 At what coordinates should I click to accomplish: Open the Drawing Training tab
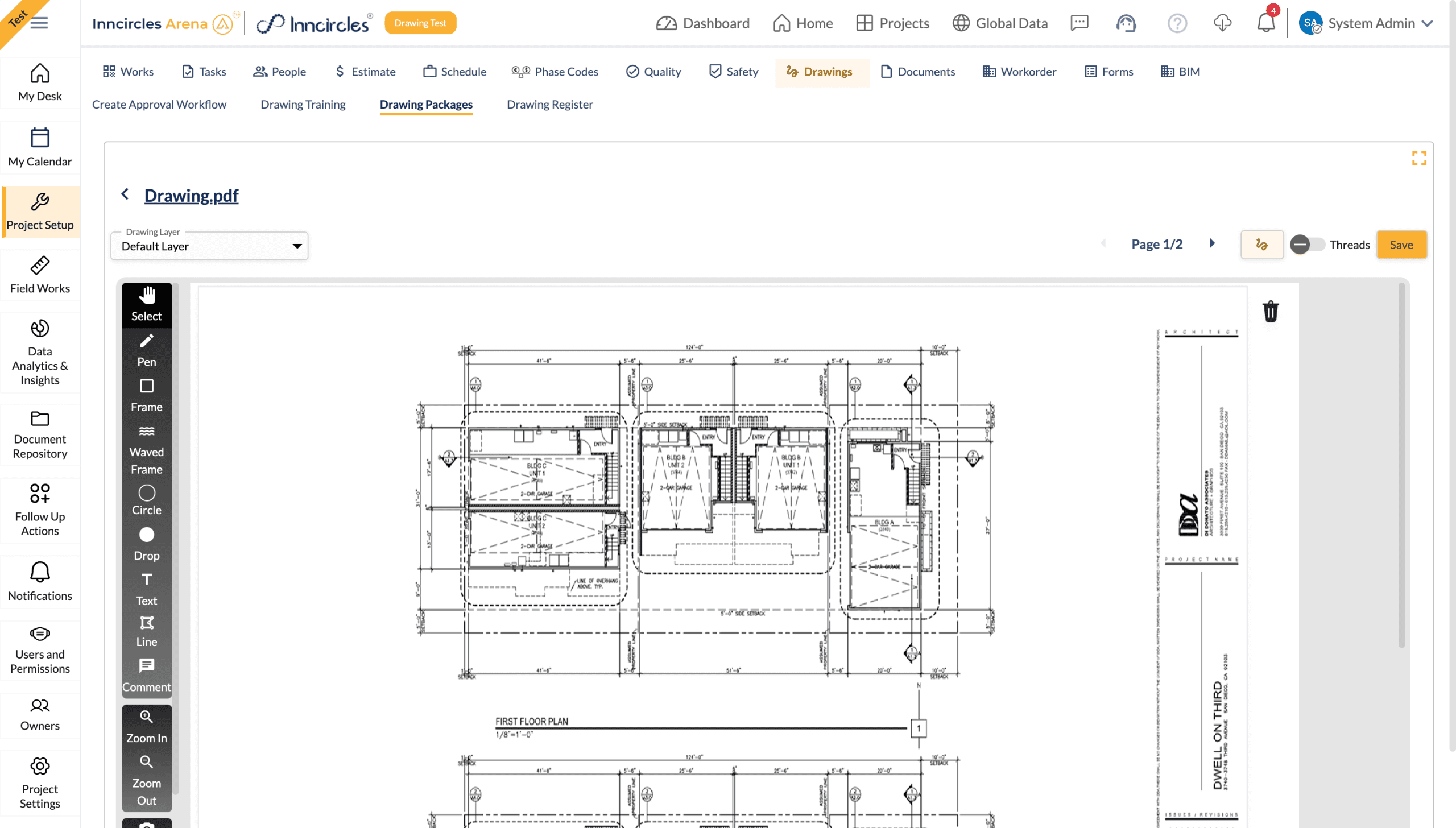click(x=303, y=104)
